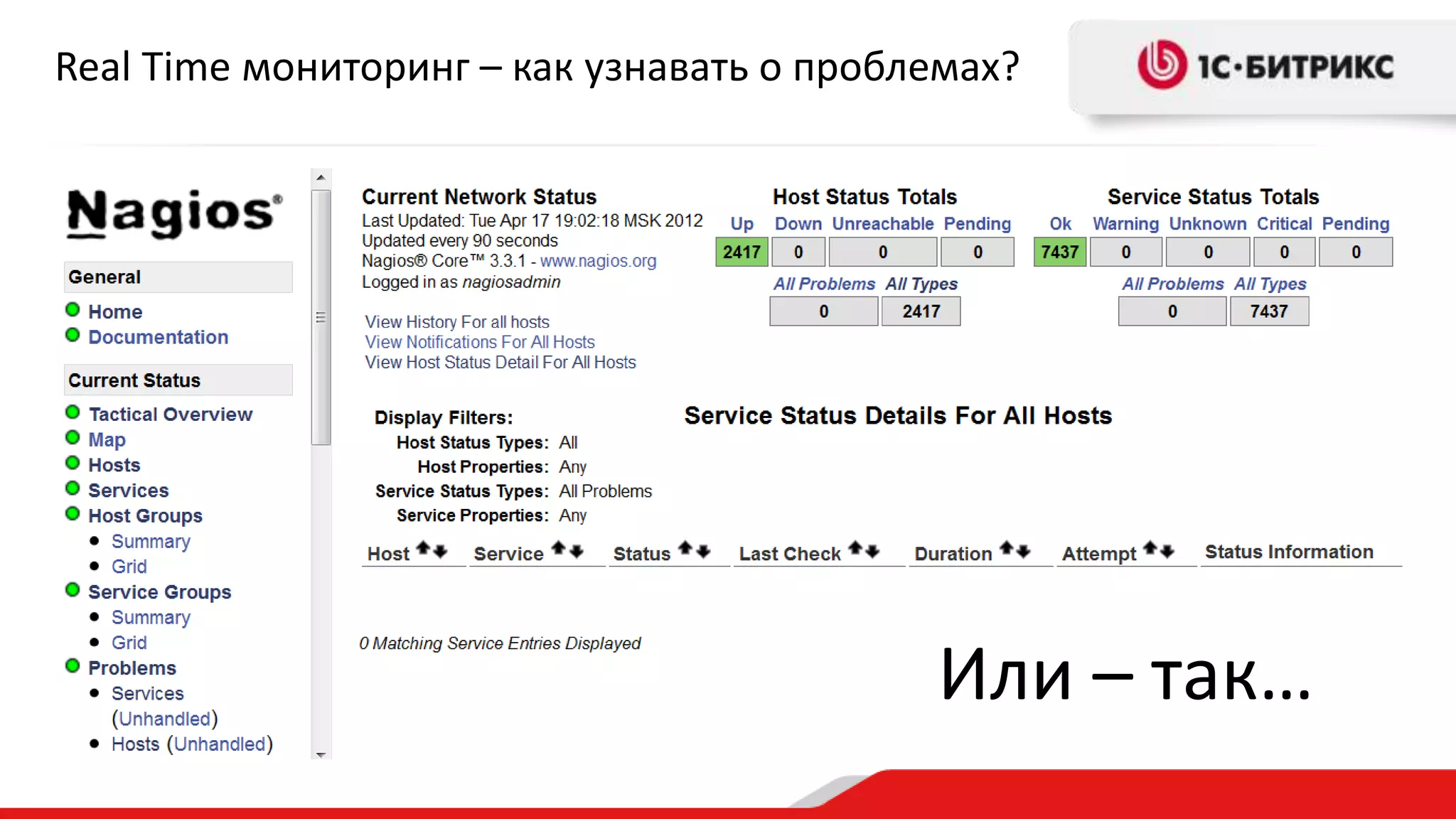Click Pending under Service Status Totals
Screen dimensions: 1456x819
[x=1356, y=224]
